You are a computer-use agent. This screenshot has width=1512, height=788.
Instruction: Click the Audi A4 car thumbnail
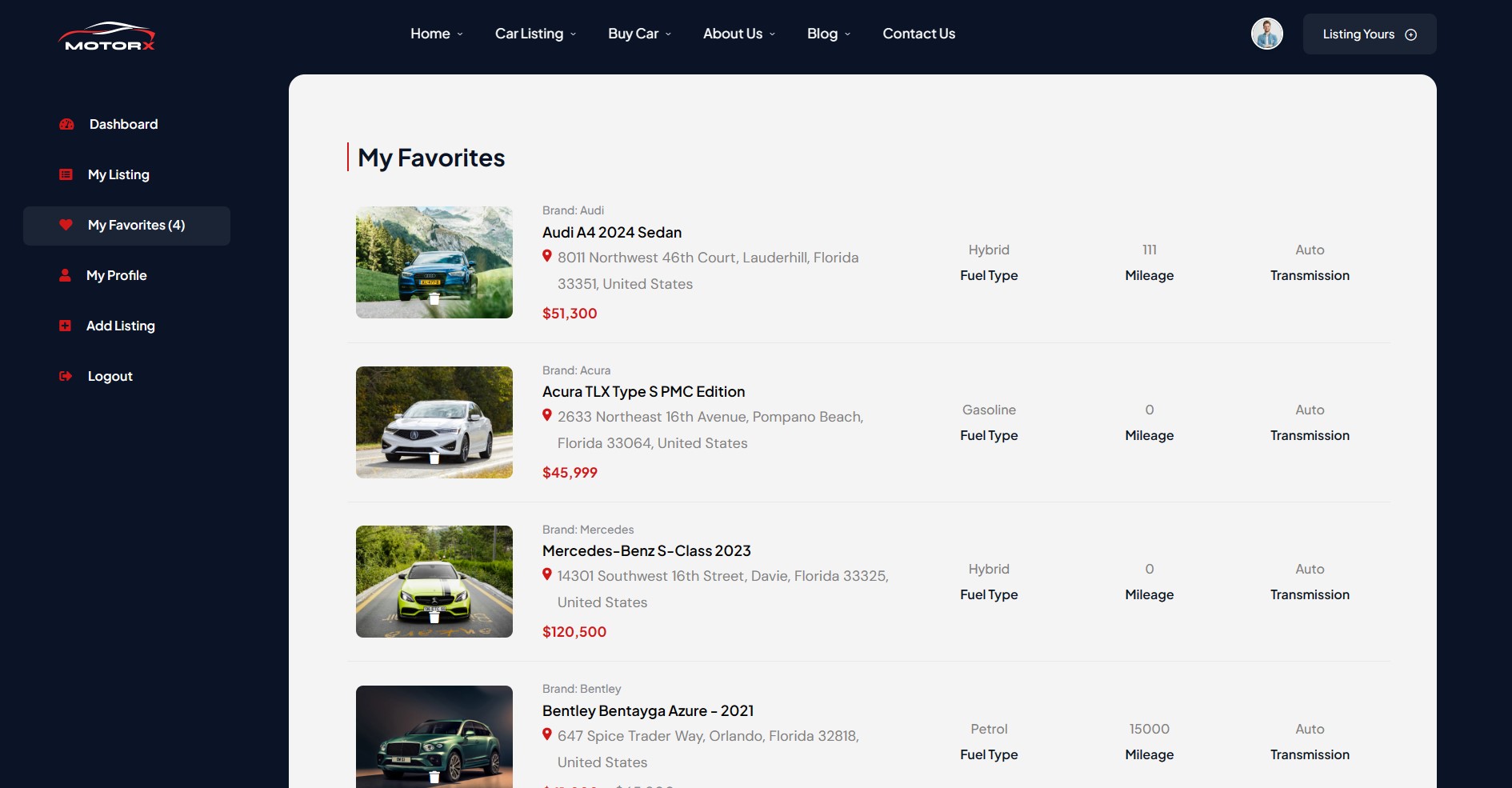434,262
